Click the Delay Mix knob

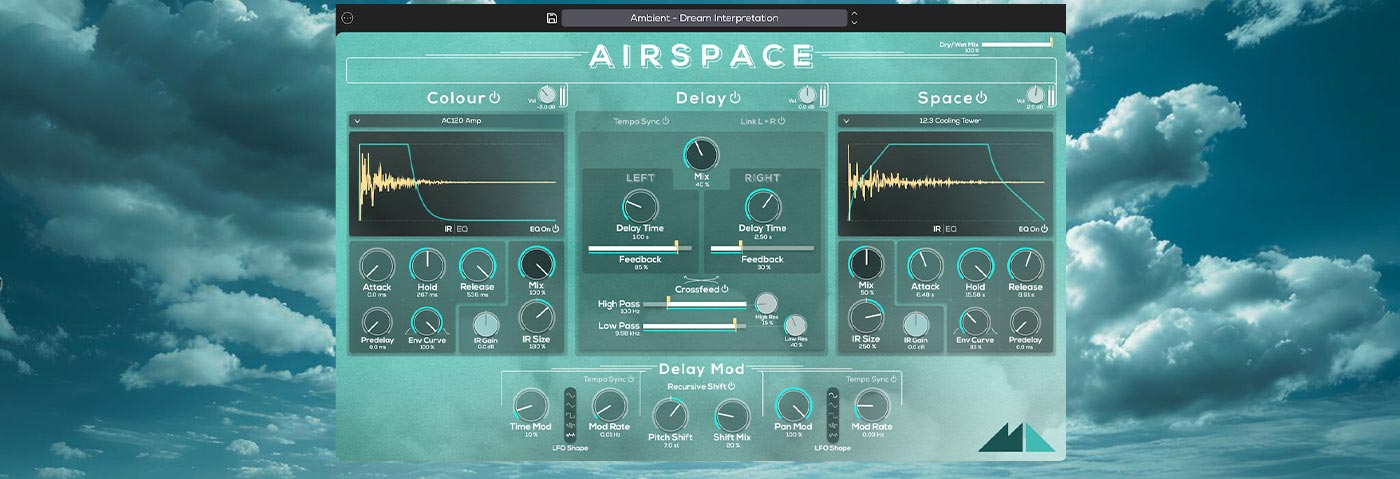click(702, 155)
